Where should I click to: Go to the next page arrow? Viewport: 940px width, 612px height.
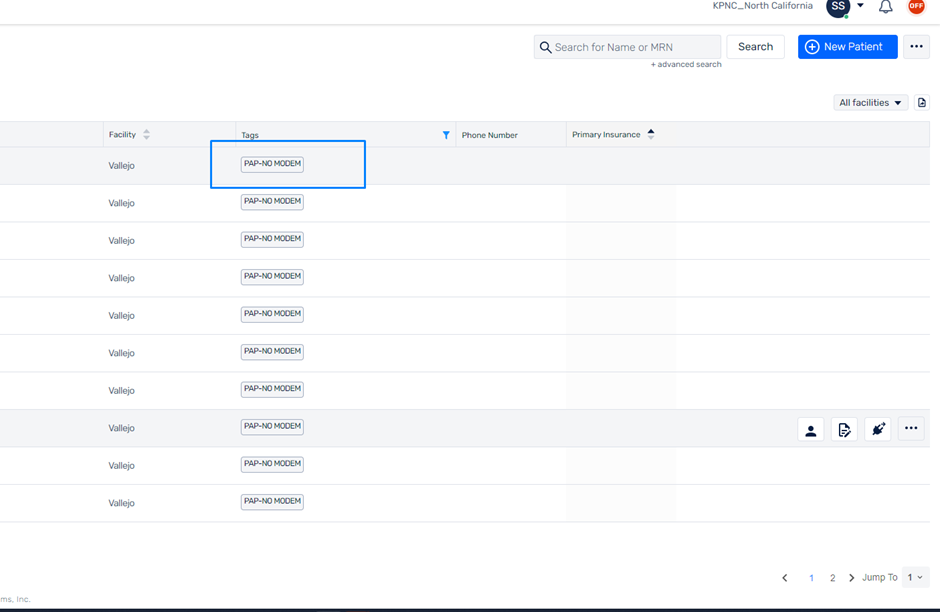(x=851, y=578)
